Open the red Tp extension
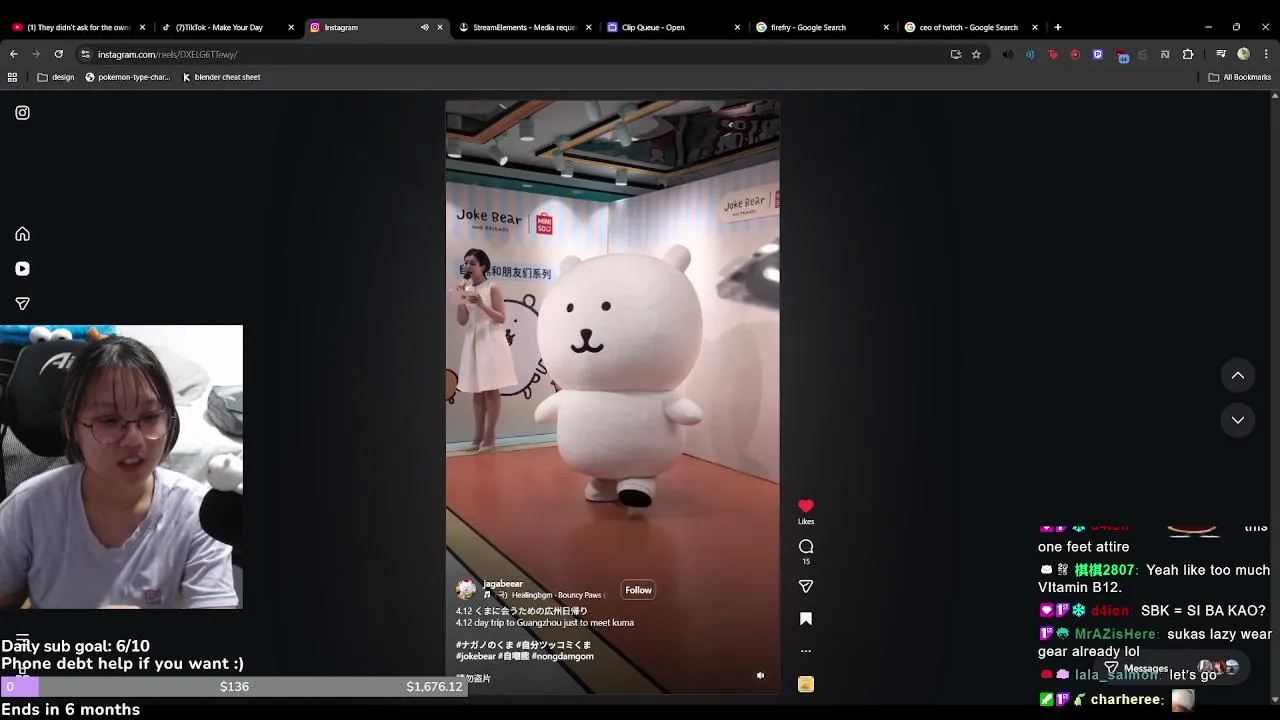The width and height of the screenshot is (1280, 720). 1053,54
